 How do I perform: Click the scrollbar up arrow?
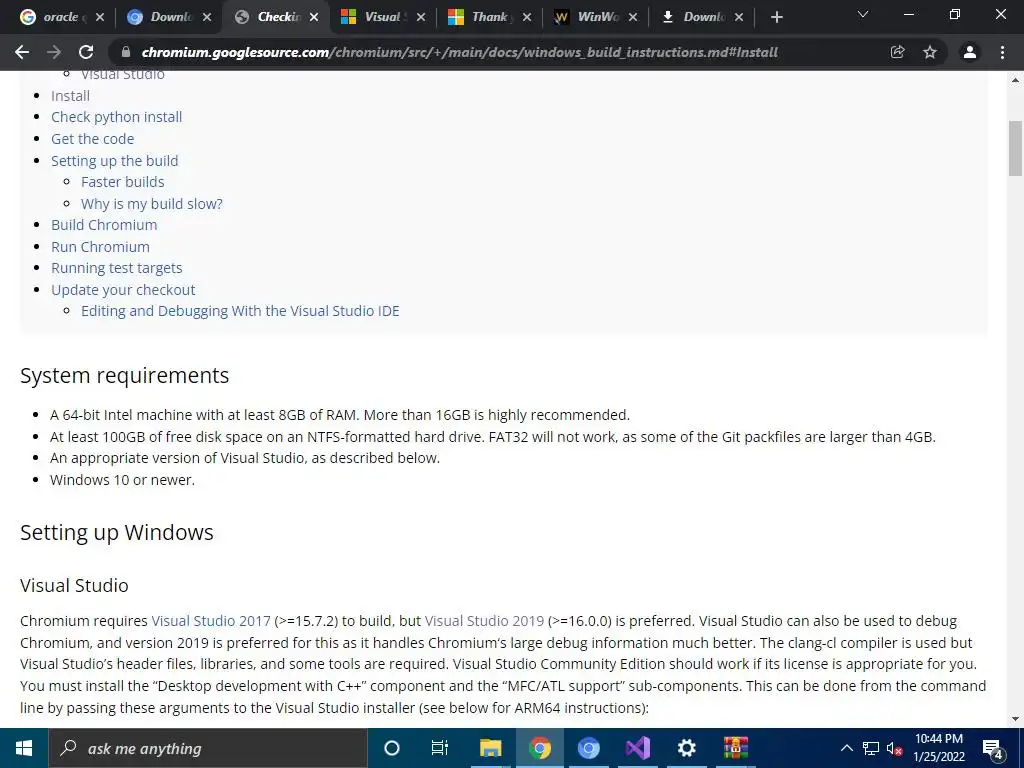pyautogui.click(x=1016, y=80)
